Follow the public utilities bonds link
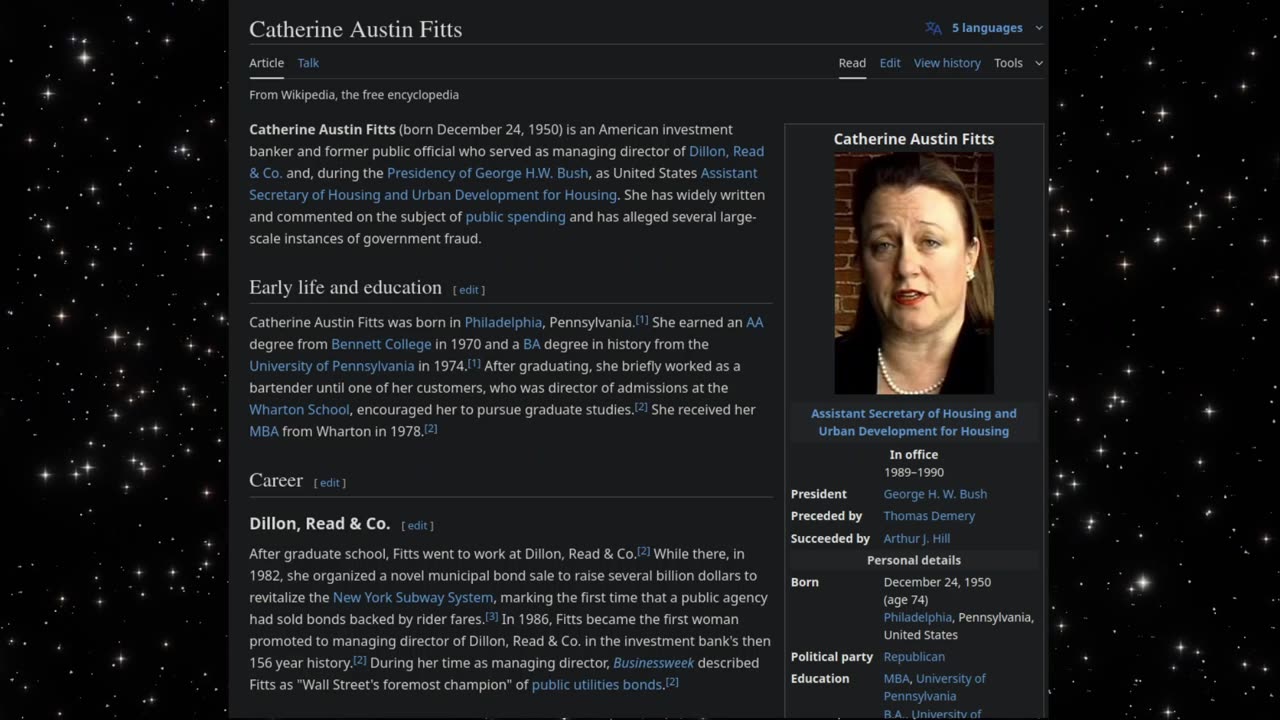This screenshot has width=1280, height=720. pyautogui.click(x=597, y=685)
